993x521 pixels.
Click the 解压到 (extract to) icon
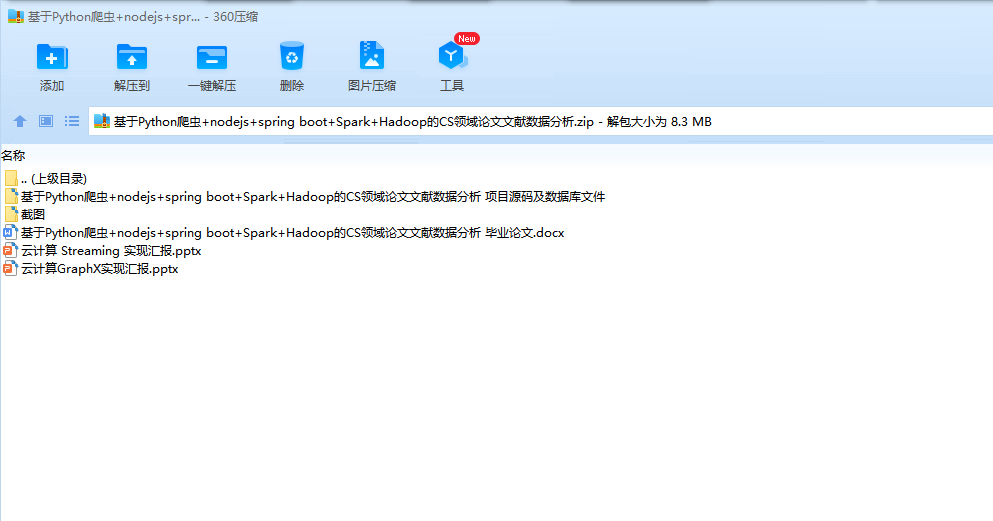[x=132, y=58]
